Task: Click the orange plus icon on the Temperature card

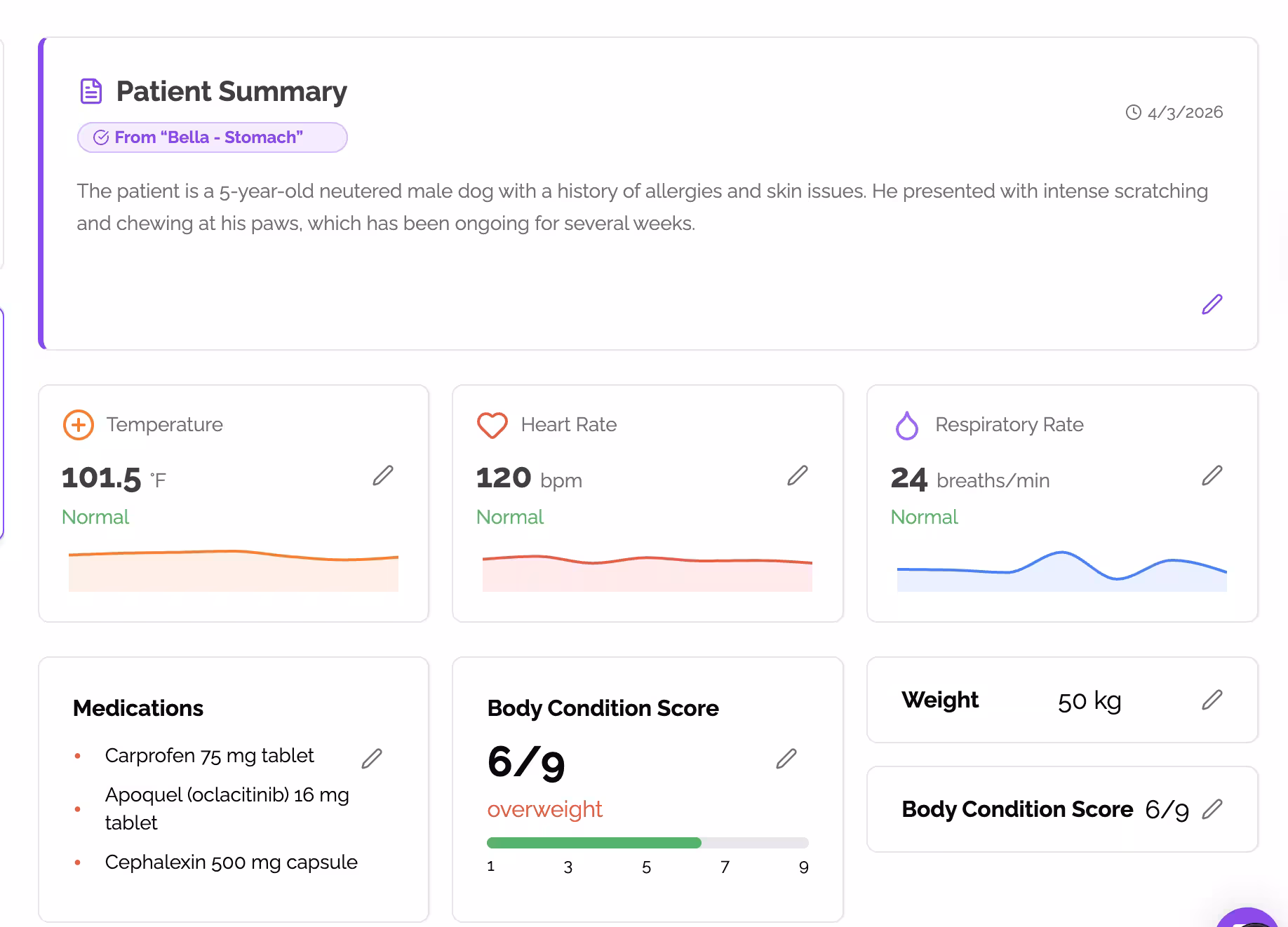Action: [78, 425]
